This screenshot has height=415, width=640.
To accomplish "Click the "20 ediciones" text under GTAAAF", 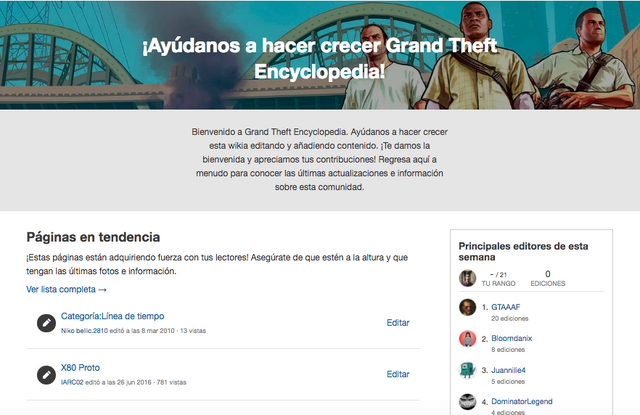I will point(509,318).
